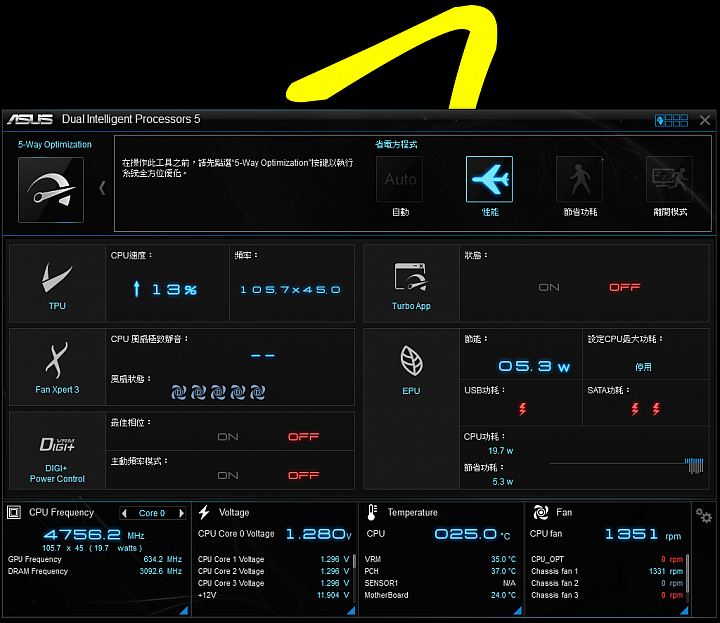Launch the 5-Way Optimization speedometer icon
Image resolution: width=720 pixels, height=623 pixels.
[51, 190]
